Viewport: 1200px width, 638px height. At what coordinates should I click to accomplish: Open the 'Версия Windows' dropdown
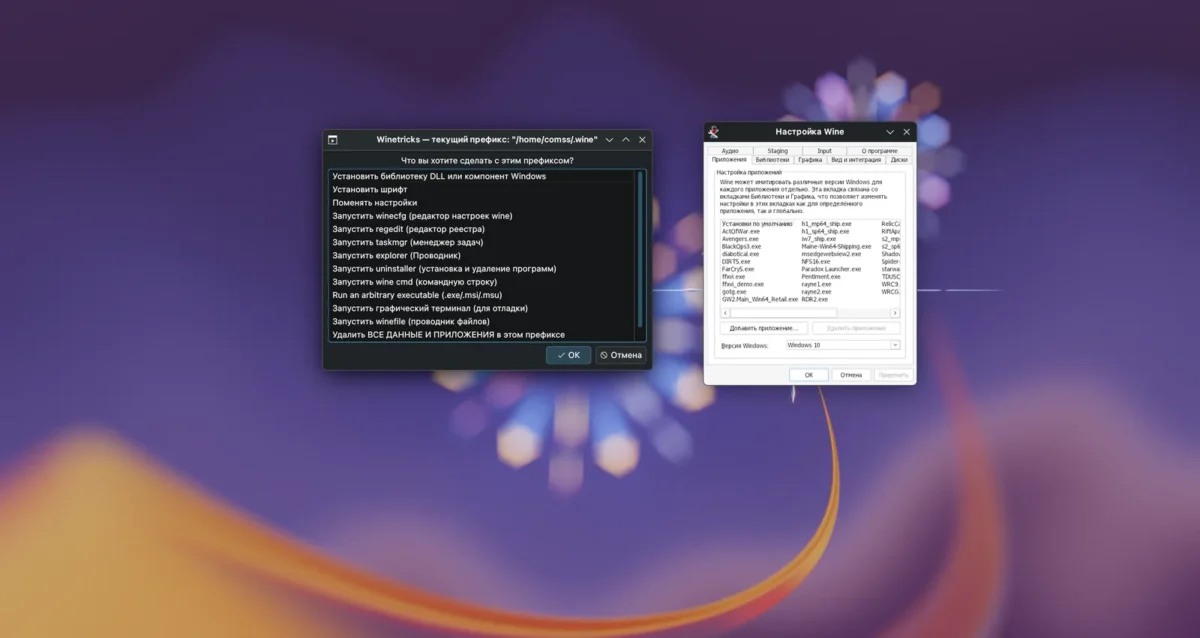pyautogui.click(x=843, y=345)
